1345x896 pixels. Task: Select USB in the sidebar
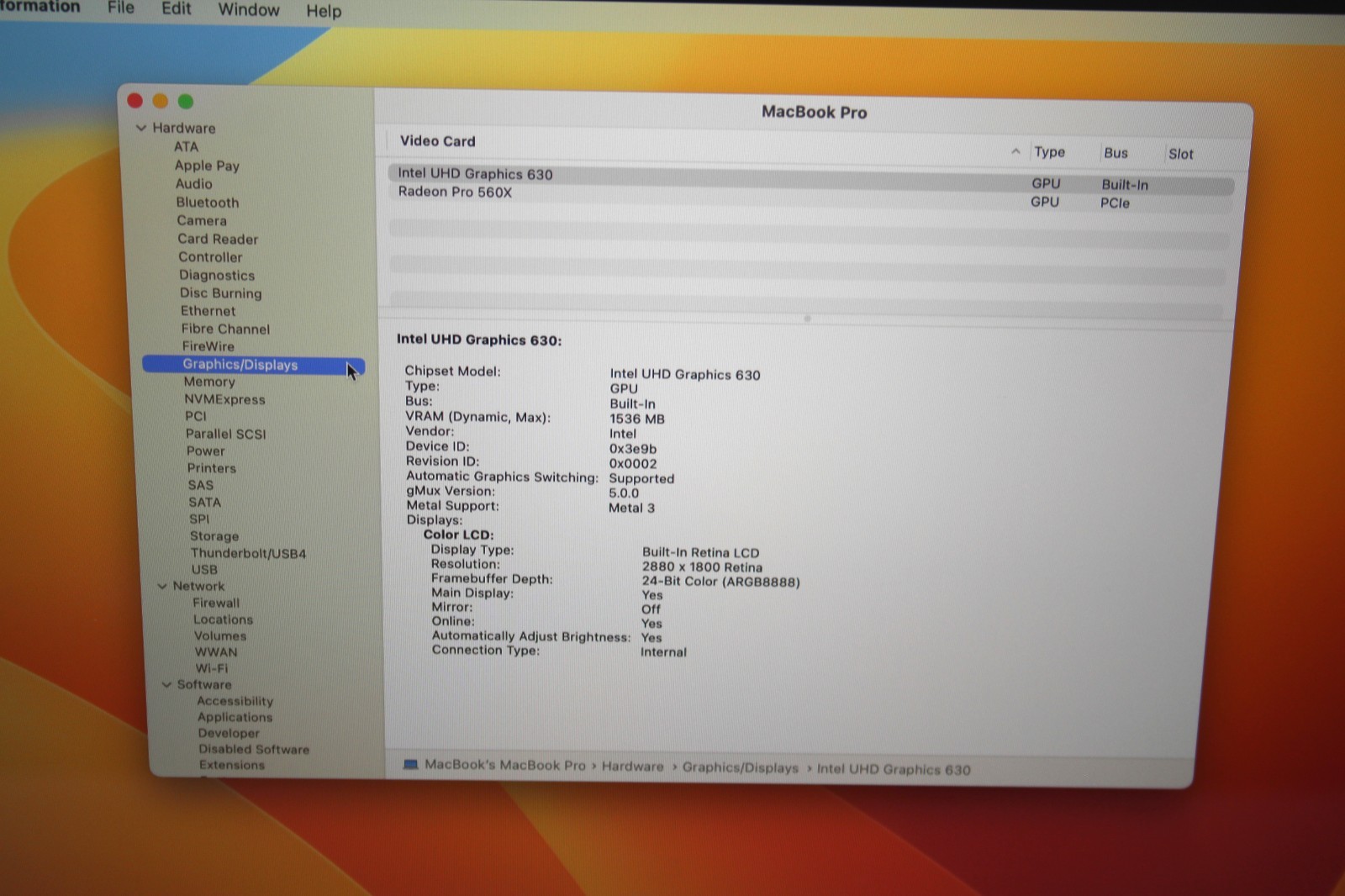(203, 569)
